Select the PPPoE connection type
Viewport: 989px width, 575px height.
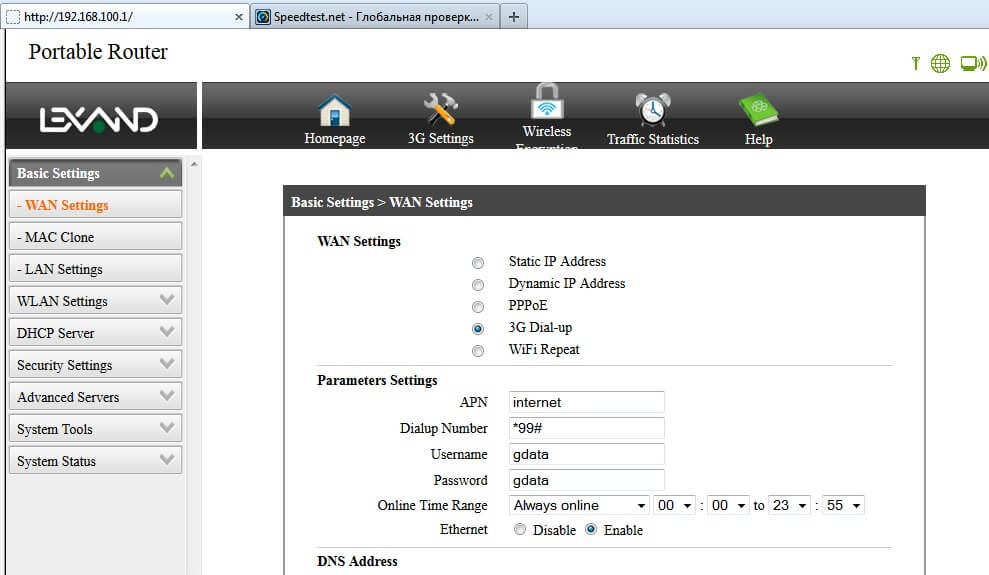tap(478, 306)
